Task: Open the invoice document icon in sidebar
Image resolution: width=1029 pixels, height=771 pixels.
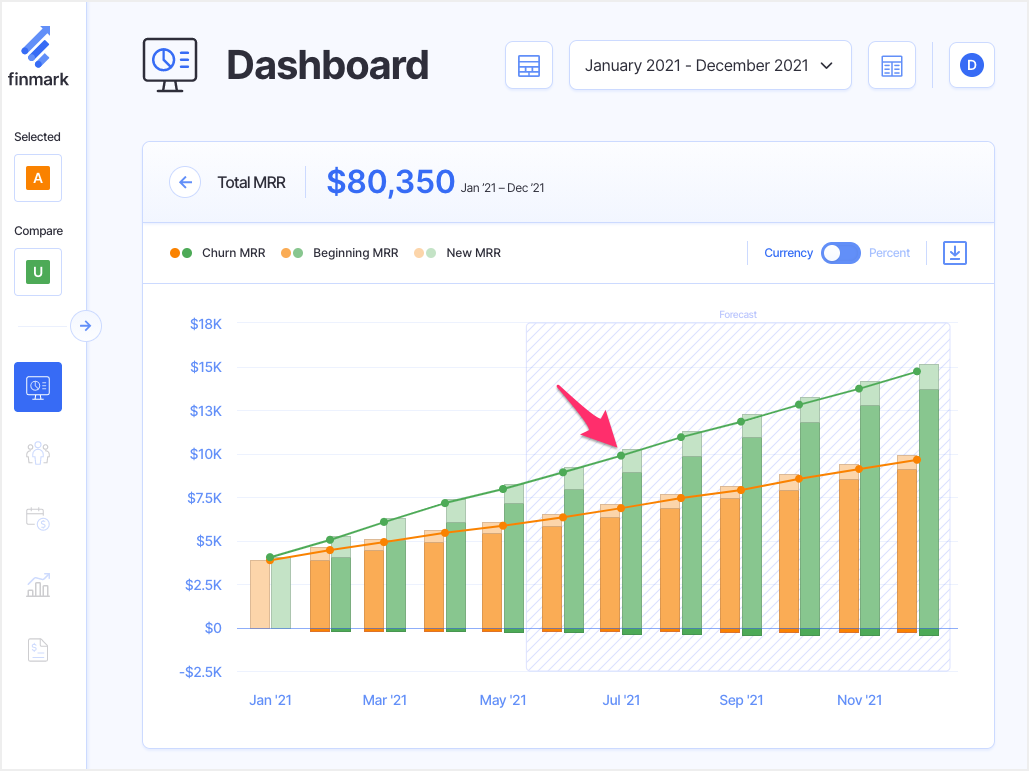Action: click(x=38, y=651)
